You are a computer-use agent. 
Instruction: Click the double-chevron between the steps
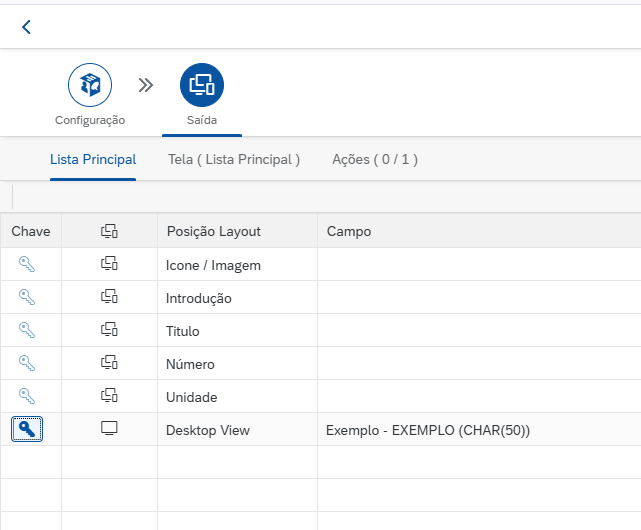146,85
